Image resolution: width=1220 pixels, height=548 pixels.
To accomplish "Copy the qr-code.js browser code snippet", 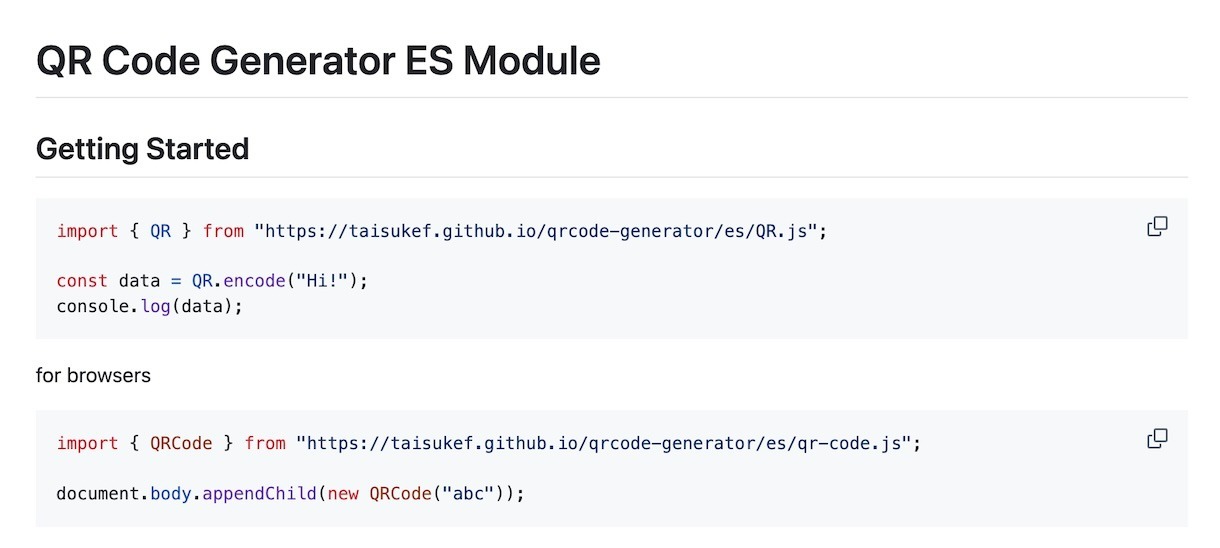I will coord(1157,438).
